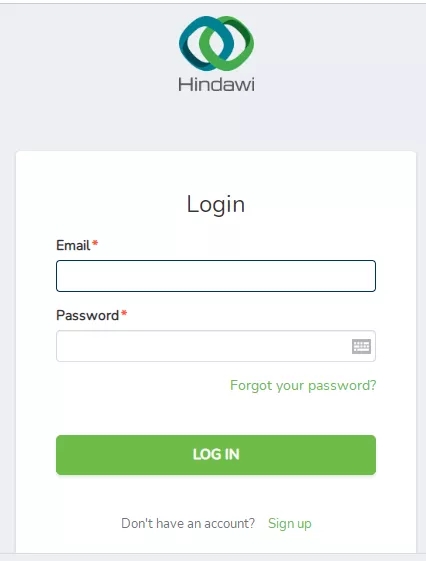Click the Hindawi interlocking rings logo
Screen dimensions: 426x561
click(x=216, y=43)
